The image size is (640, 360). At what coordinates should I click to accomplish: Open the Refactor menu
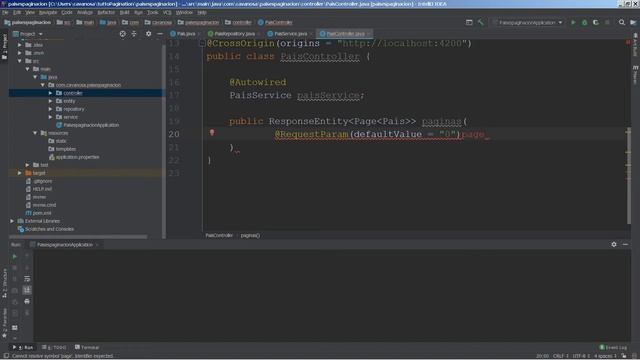[x=106, y=13]
